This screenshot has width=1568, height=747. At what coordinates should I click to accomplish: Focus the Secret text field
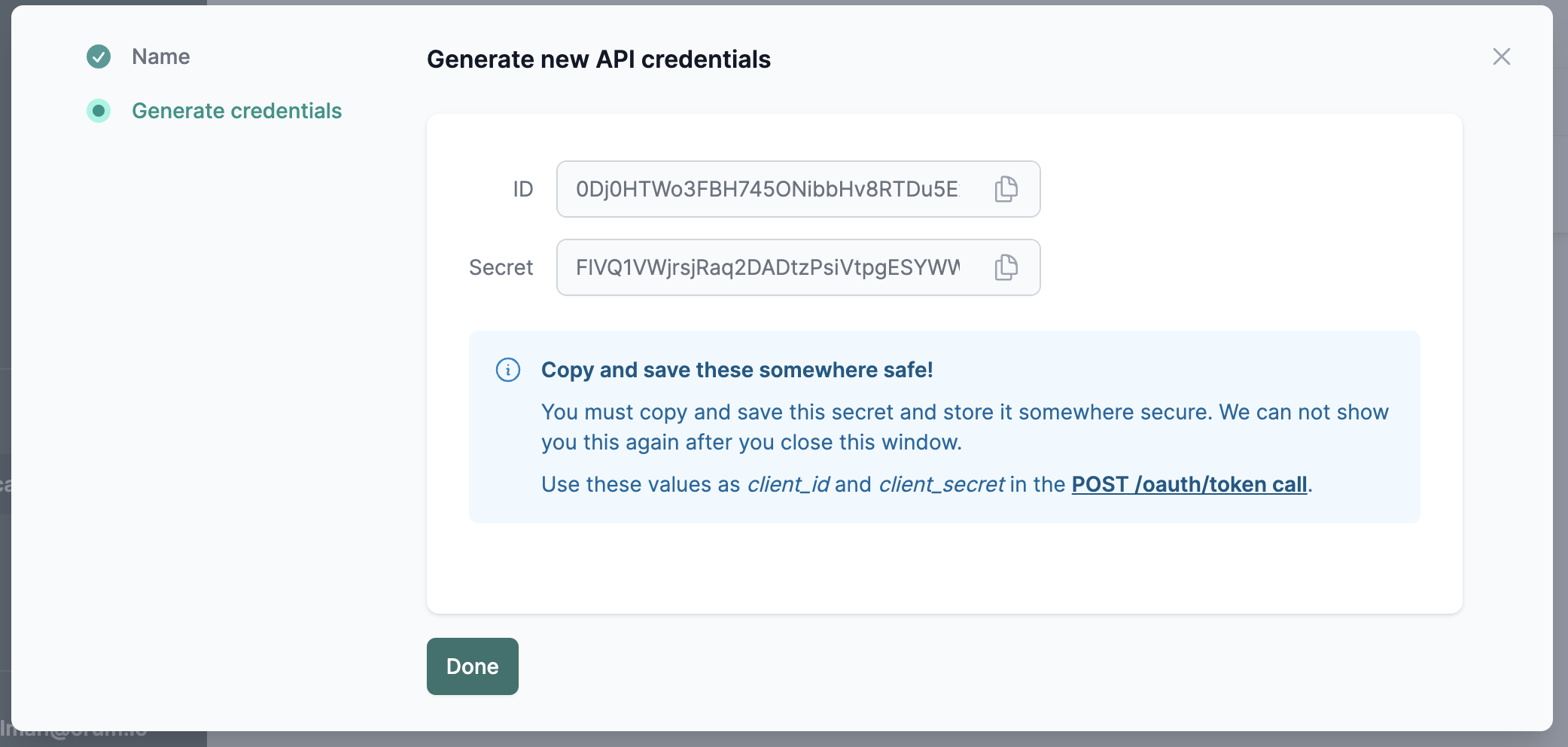[766, 267]
